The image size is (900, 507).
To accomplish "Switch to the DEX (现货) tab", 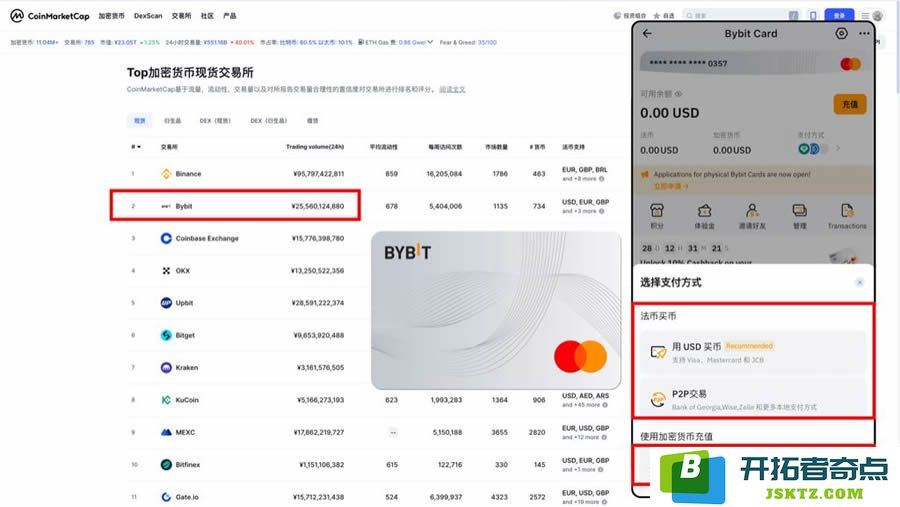I will pos(215,121).
